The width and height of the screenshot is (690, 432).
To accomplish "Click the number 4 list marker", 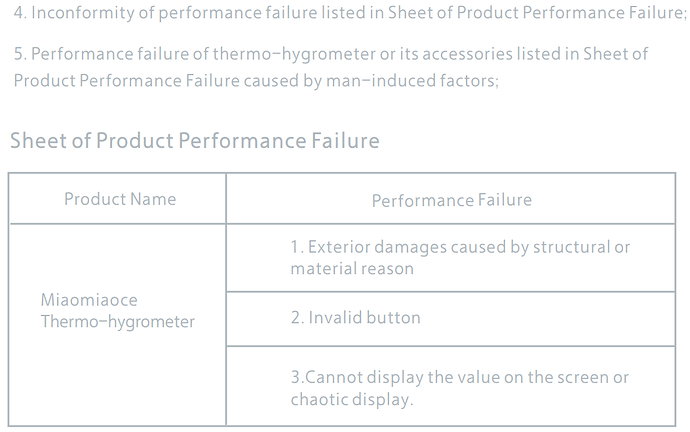I will click(x=18, y=14).
